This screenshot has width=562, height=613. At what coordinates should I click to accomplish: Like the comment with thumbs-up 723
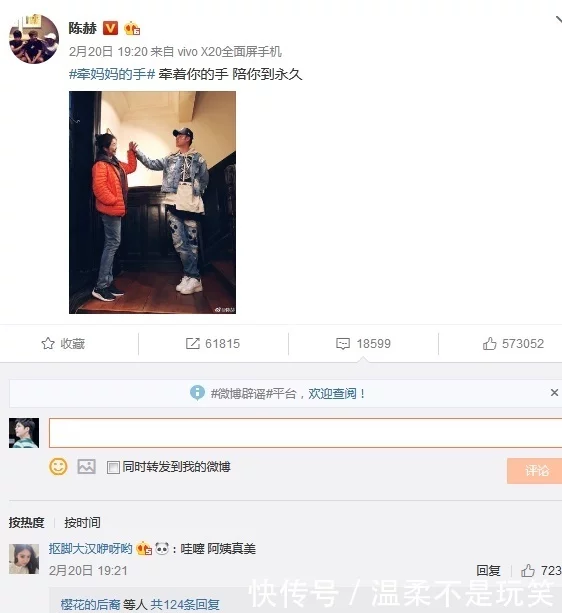click(528, 570)
